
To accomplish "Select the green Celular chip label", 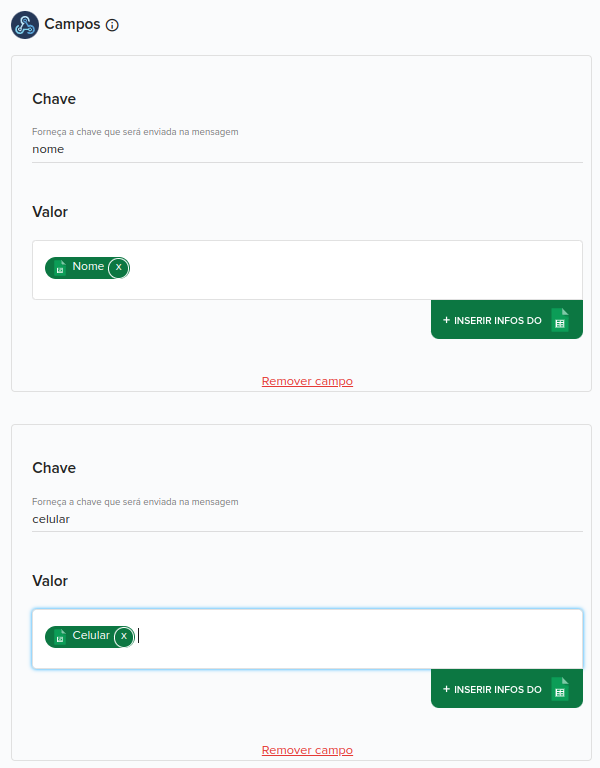I will click(x=91, y=635).
